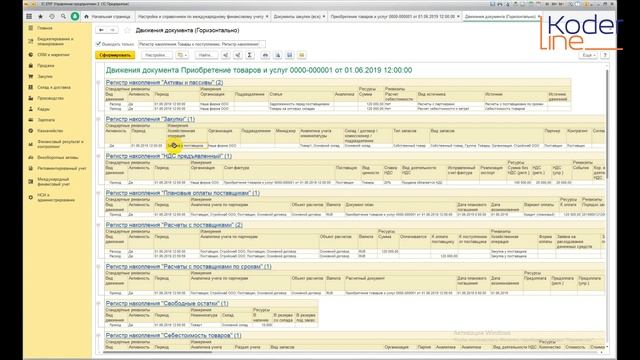Open the Казначейство section
The width and height of the screenshot is (640, 360).
click(x=50, y=131)
